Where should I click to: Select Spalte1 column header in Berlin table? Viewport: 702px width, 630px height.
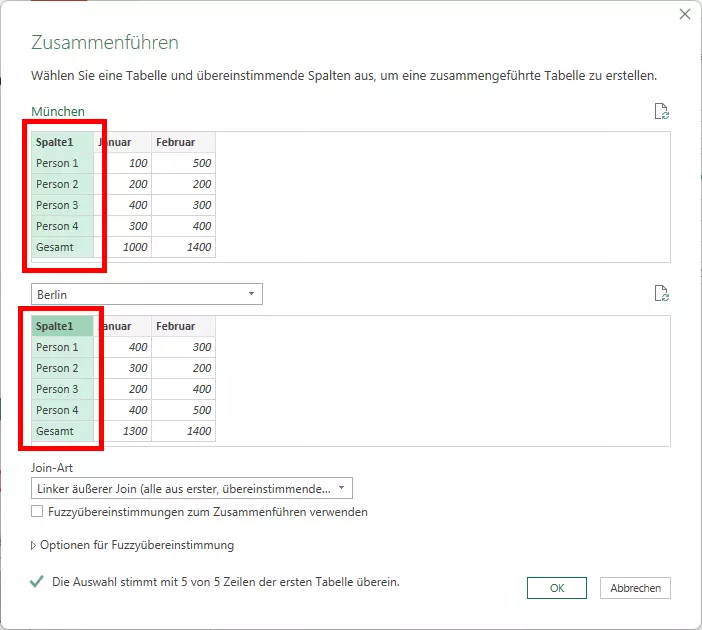point(62,326)
